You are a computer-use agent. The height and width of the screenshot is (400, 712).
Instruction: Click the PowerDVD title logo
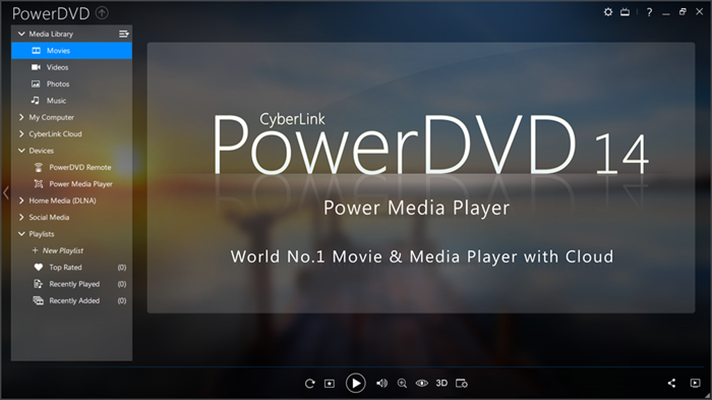click(x=51, y=14)
